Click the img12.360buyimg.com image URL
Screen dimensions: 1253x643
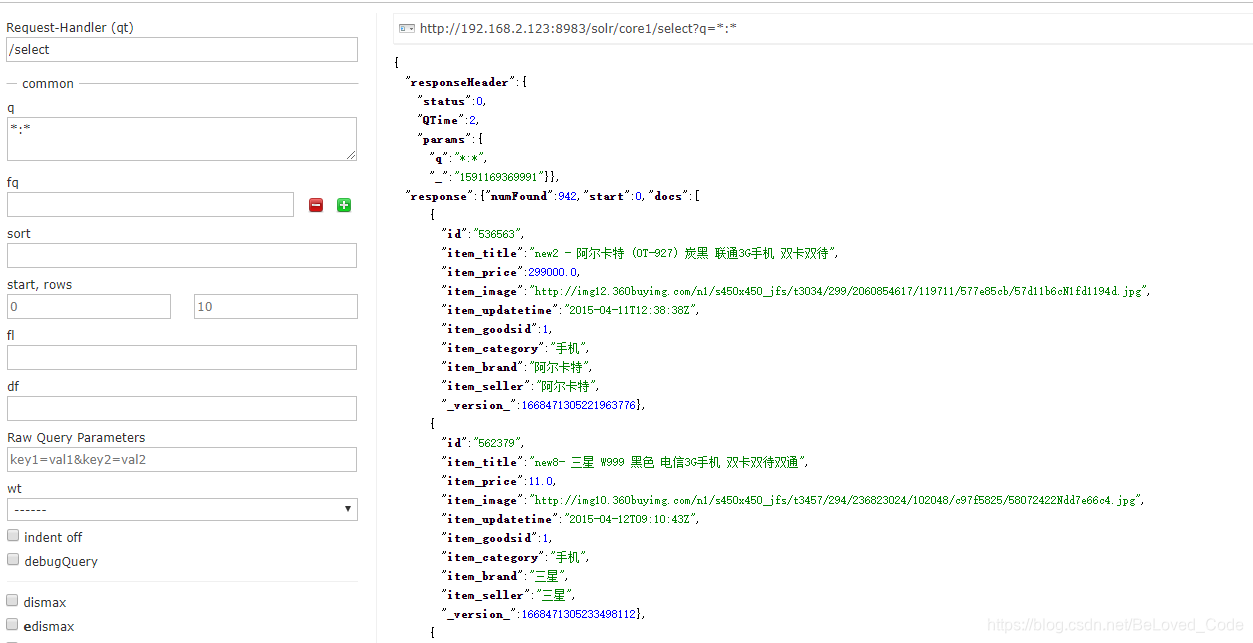click(839, 291)
